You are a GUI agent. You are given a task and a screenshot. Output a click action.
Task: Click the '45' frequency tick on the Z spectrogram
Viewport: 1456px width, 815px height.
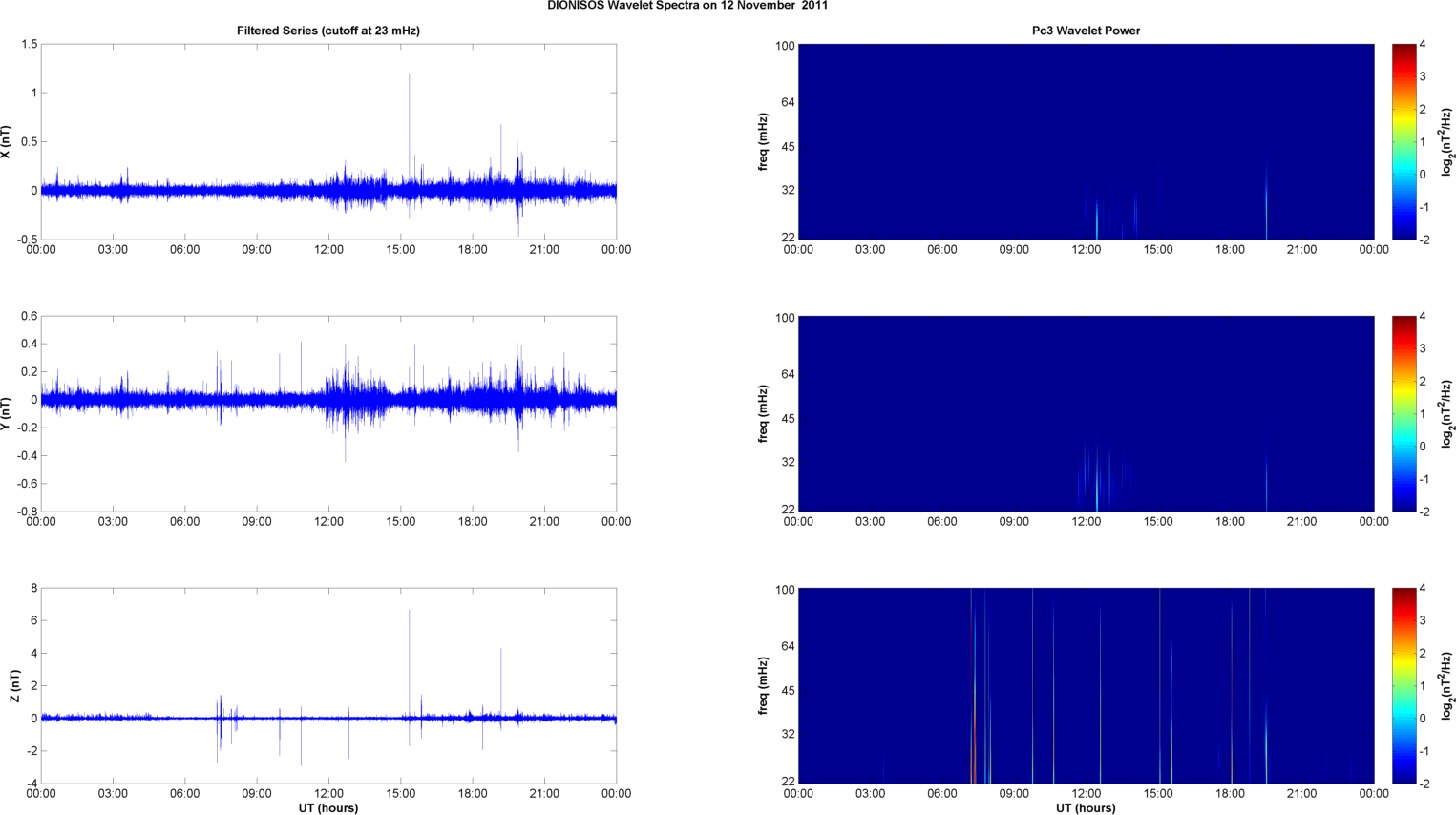(789, 690)
